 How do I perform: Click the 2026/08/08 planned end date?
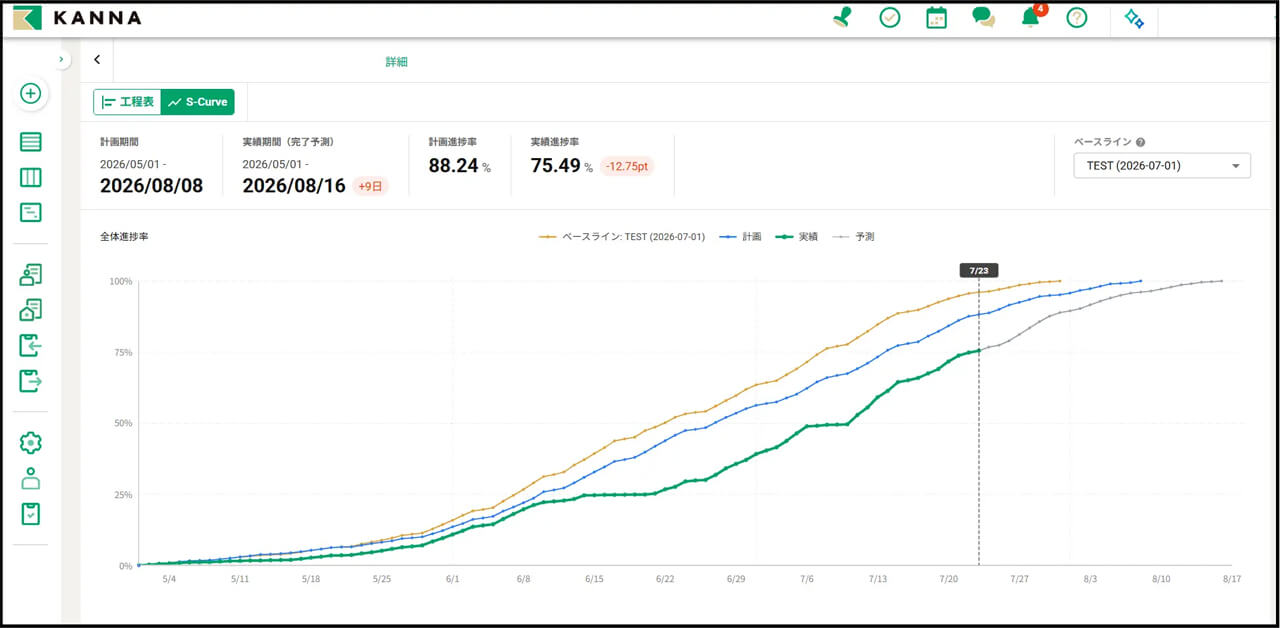pyautogui.click(x=151, y=186)
